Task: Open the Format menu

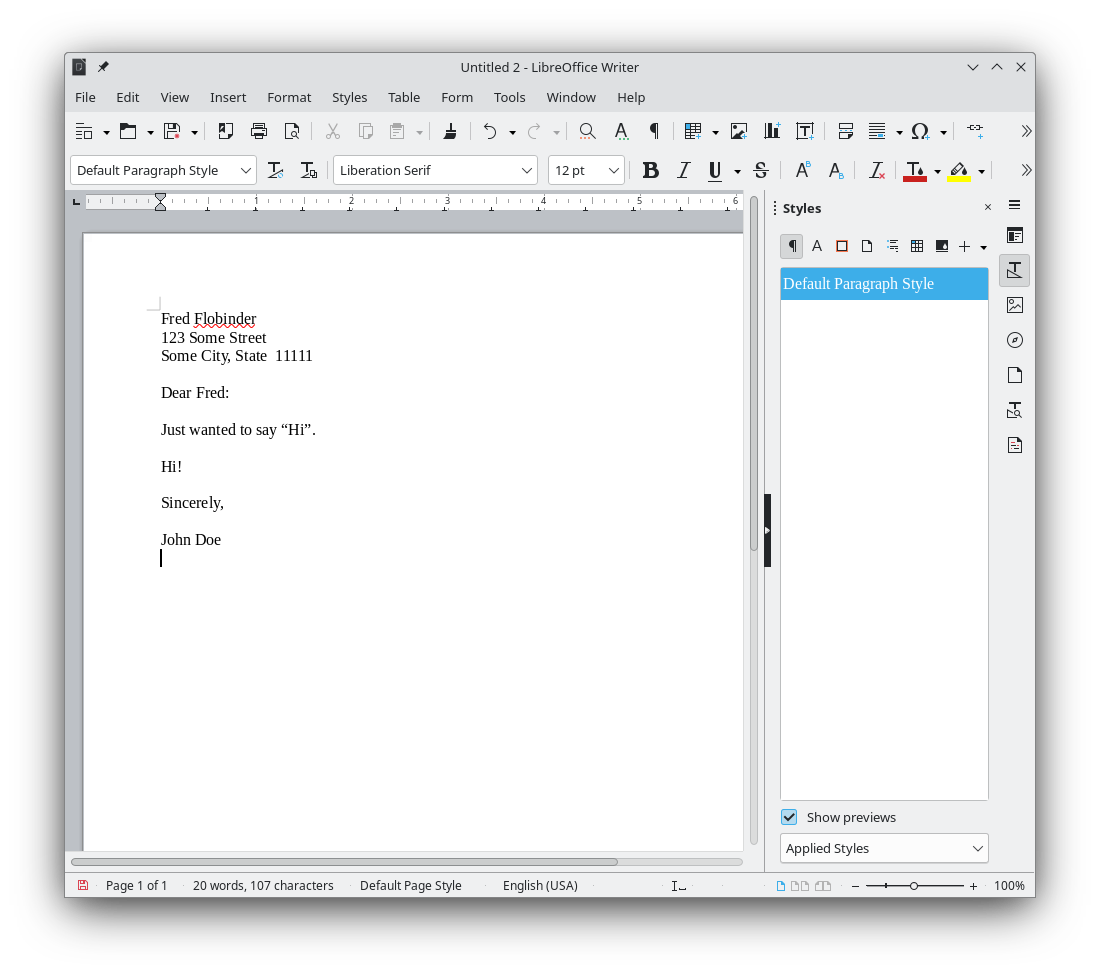Action: [289, 97]
